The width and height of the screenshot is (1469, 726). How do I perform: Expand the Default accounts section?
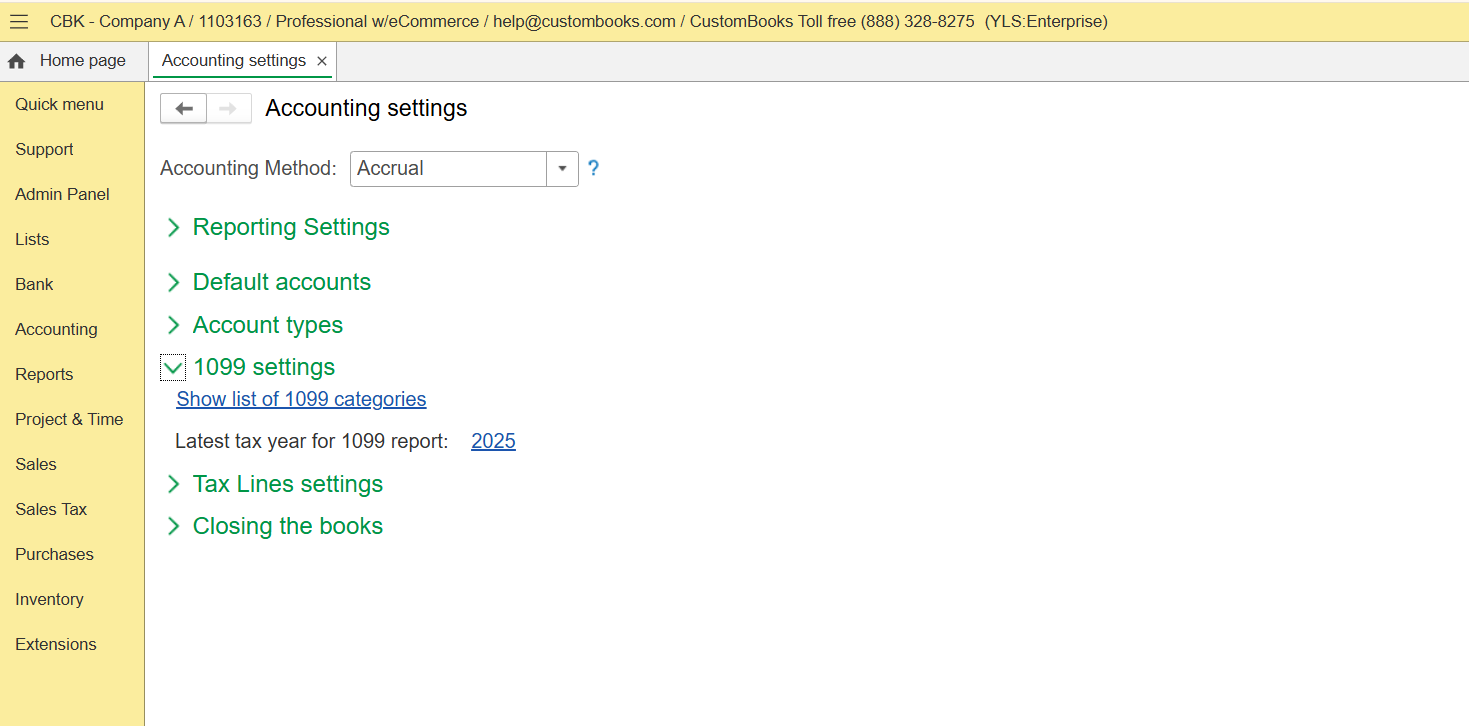click(x=174, y=283)
